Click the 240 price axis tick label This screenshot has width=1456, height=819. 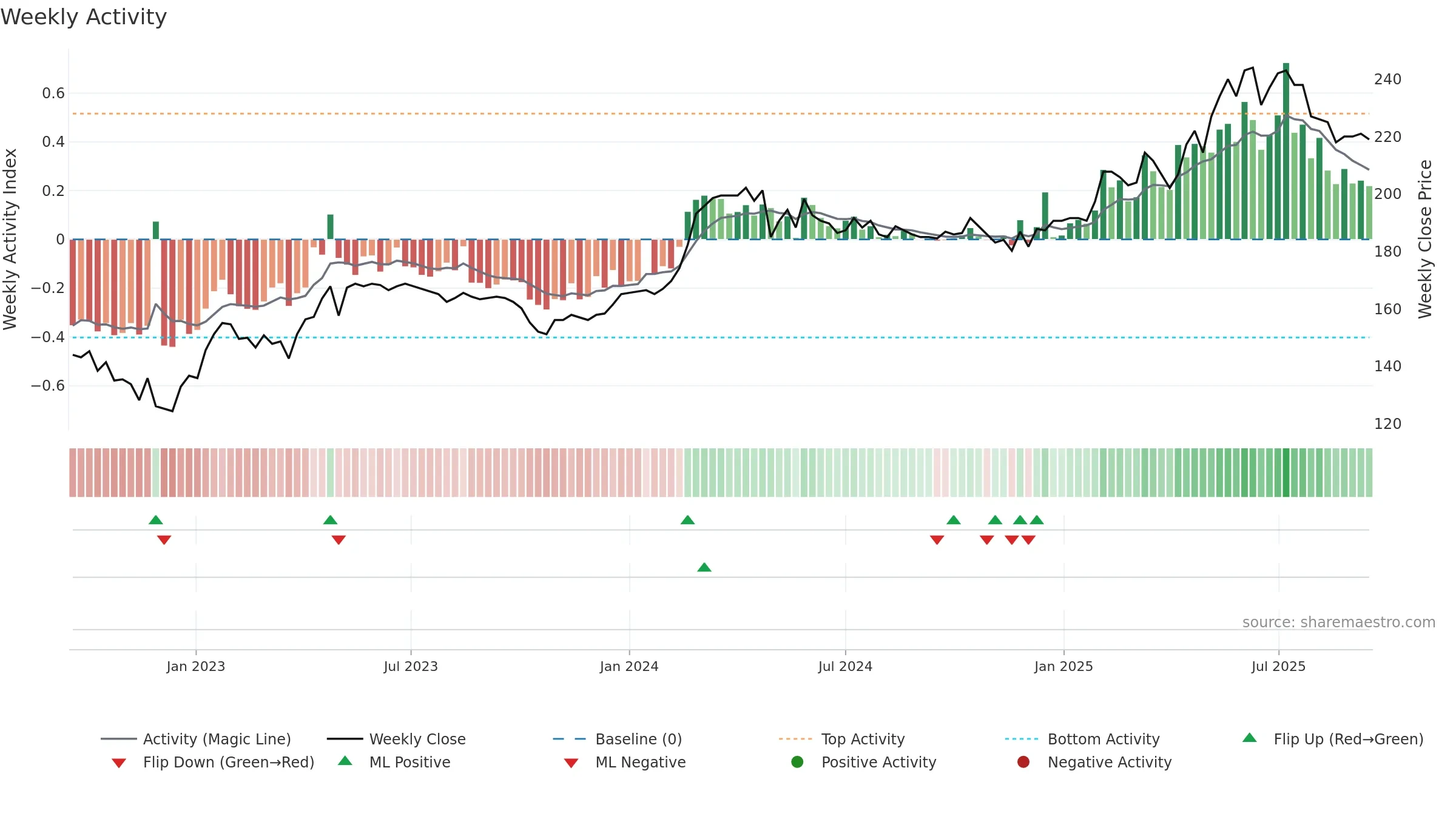[1387, 79]
